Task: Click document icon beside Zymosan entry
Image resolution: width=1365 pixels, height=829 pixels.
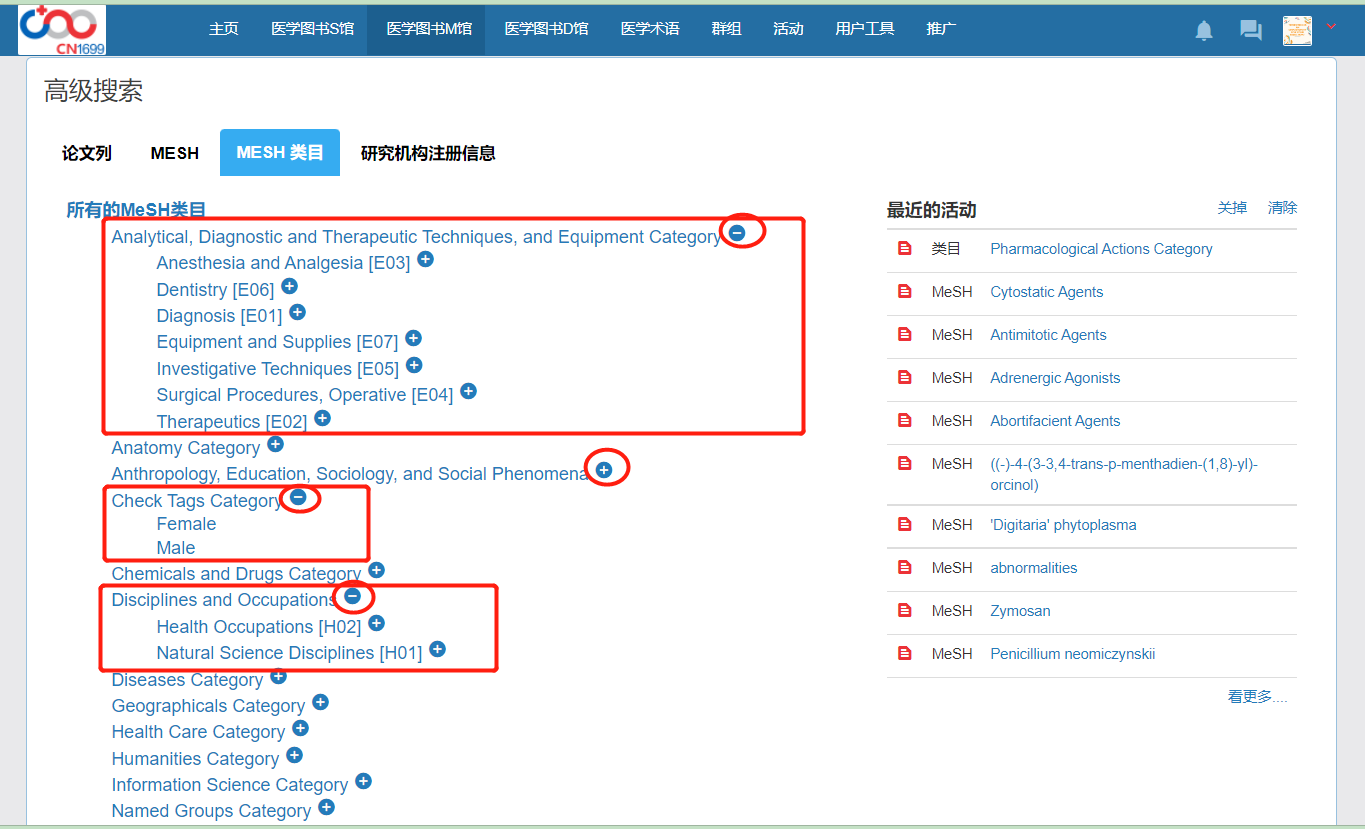Action: (905, 611)
